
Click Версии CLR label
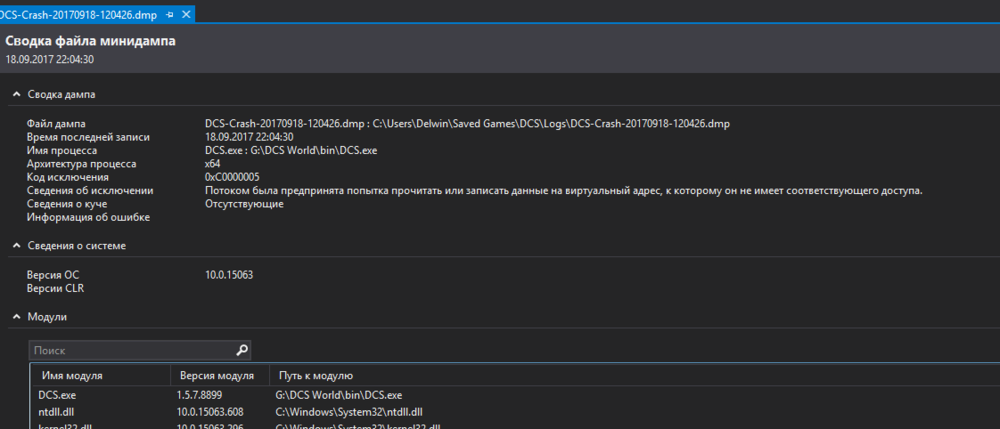click(x=55, y=288)
